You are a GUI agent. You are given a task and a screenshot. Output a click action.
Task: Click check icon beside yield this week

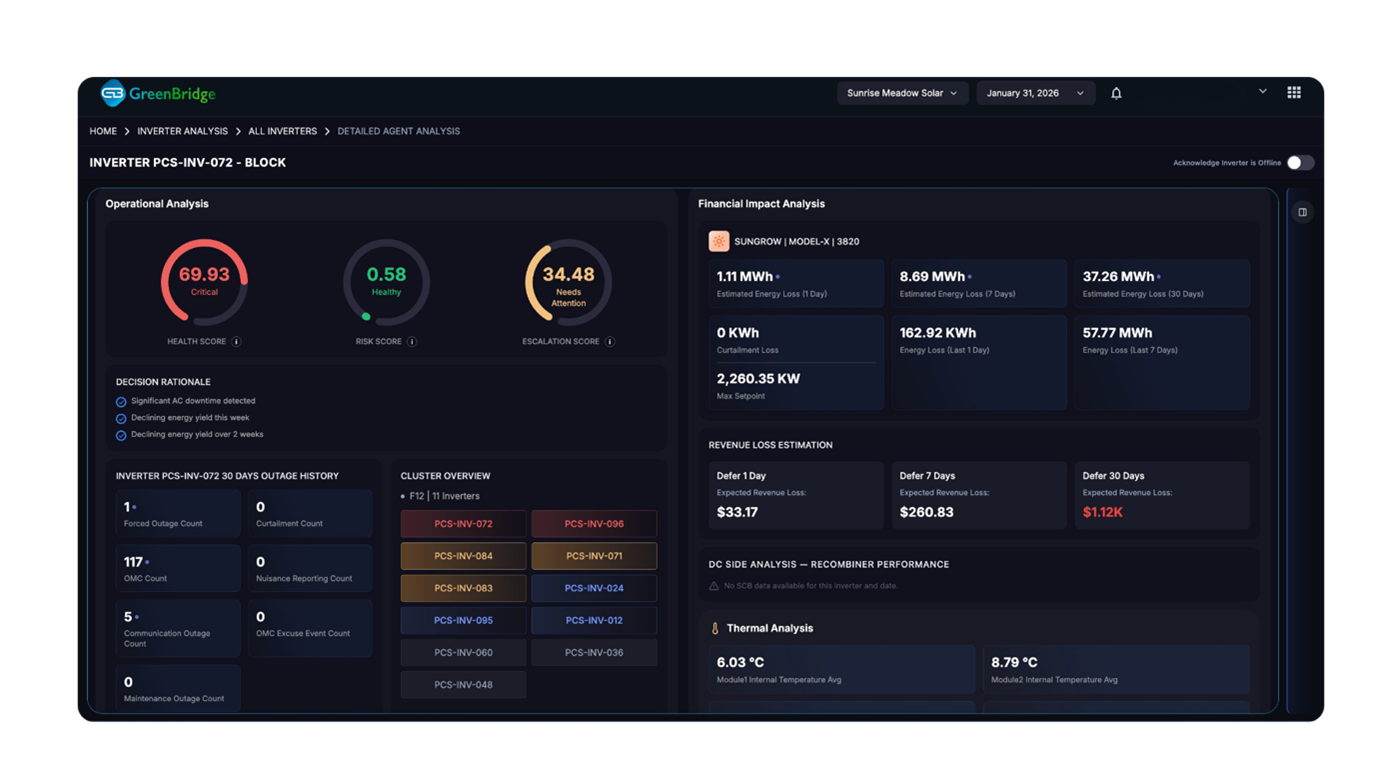(x=121, y=419)
